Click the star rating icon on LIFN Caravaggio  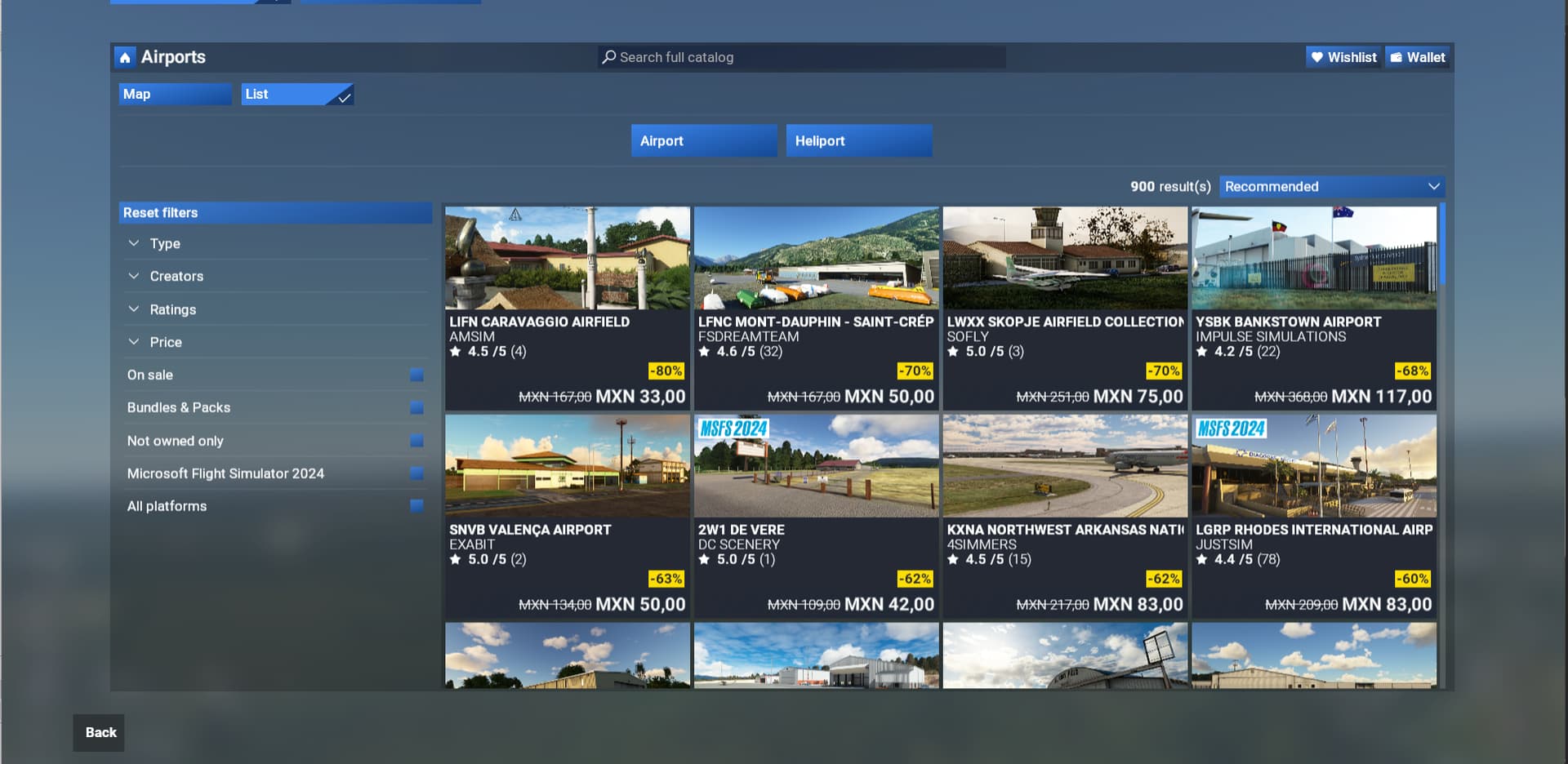click(x=456, y=352)
